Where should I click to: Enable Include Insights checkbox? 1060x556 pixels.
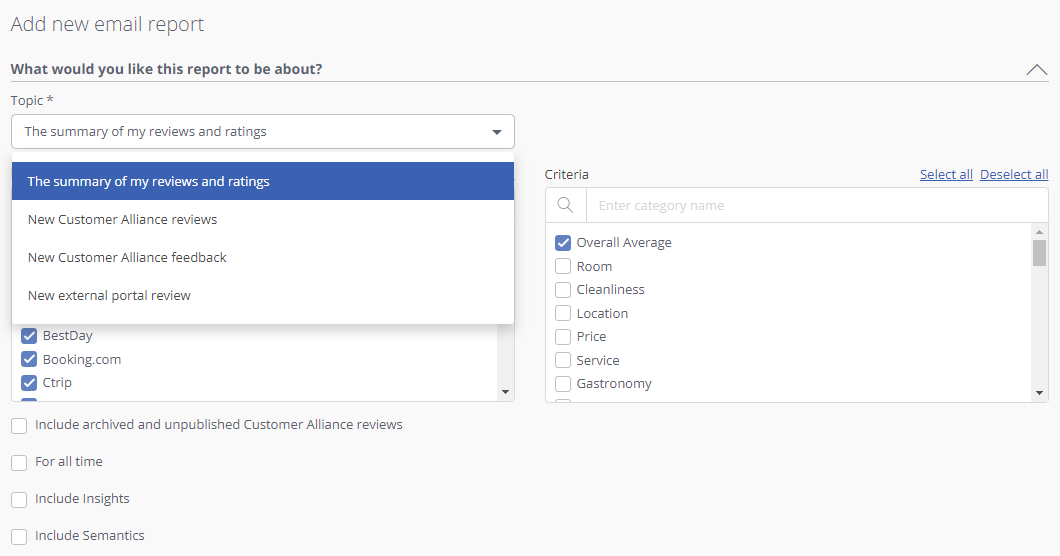coord(19,499)
